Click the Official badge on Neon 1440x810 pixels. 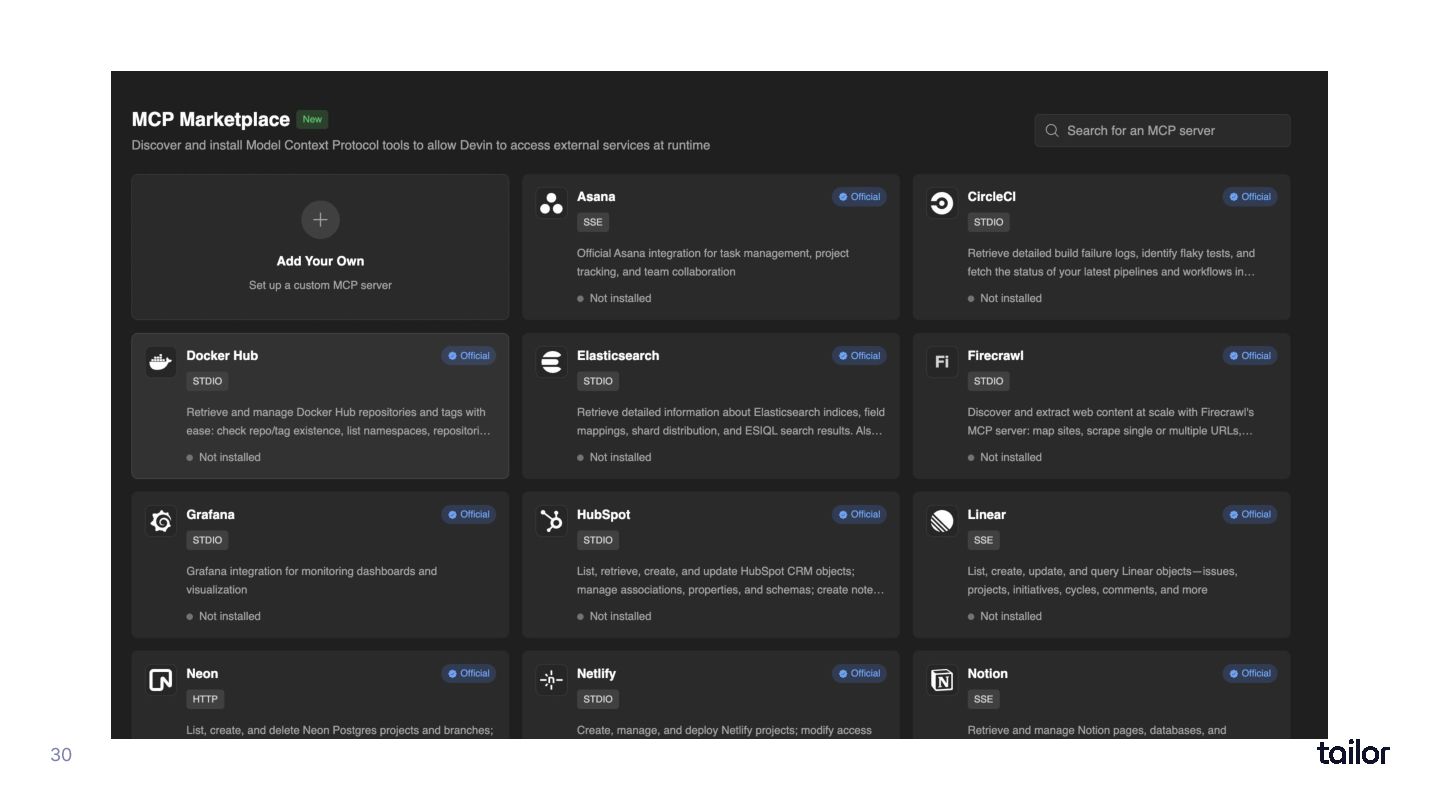[x=468, y=674]
